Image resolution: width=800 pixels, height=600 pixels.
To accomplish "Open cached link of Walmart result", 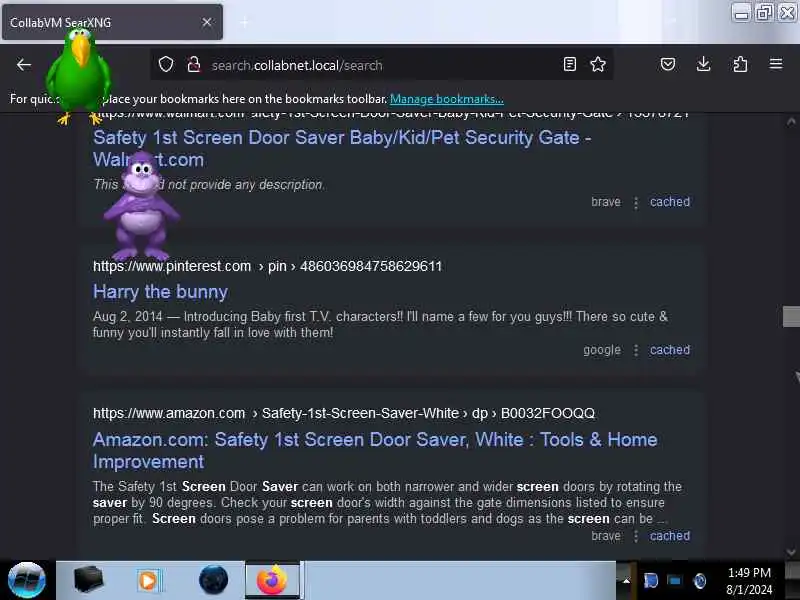I will (669, 202).
